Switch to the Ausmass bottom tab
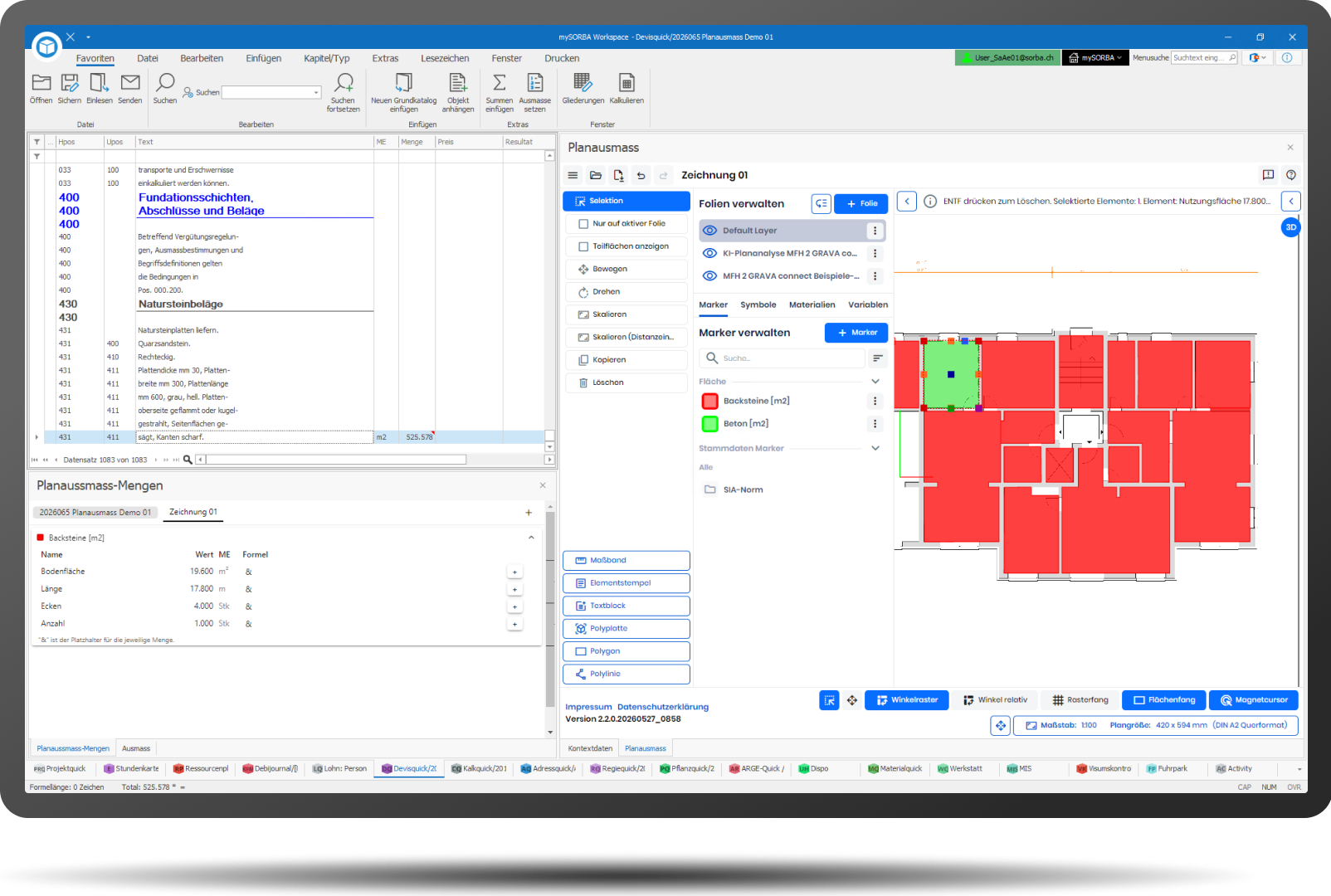 click(x=136, y=748)
